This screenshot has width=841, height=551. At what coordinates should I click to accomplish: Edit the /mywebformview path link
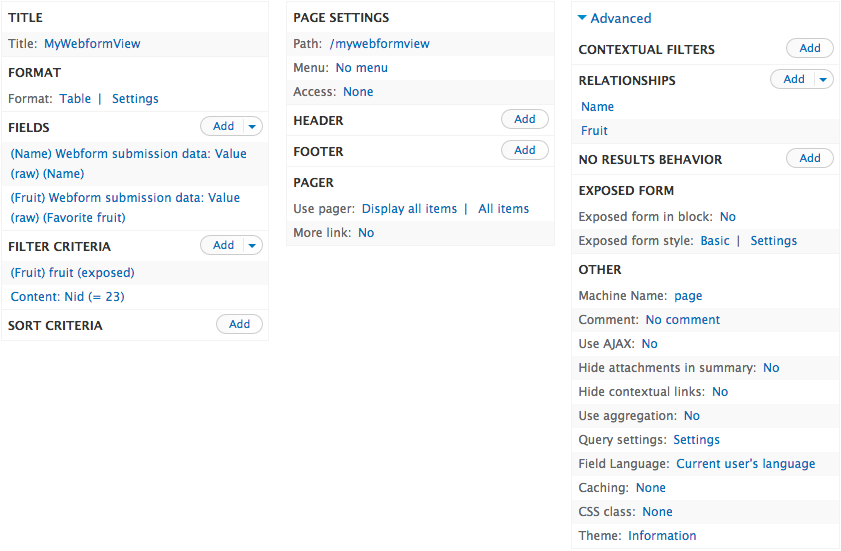pos(380,44)
